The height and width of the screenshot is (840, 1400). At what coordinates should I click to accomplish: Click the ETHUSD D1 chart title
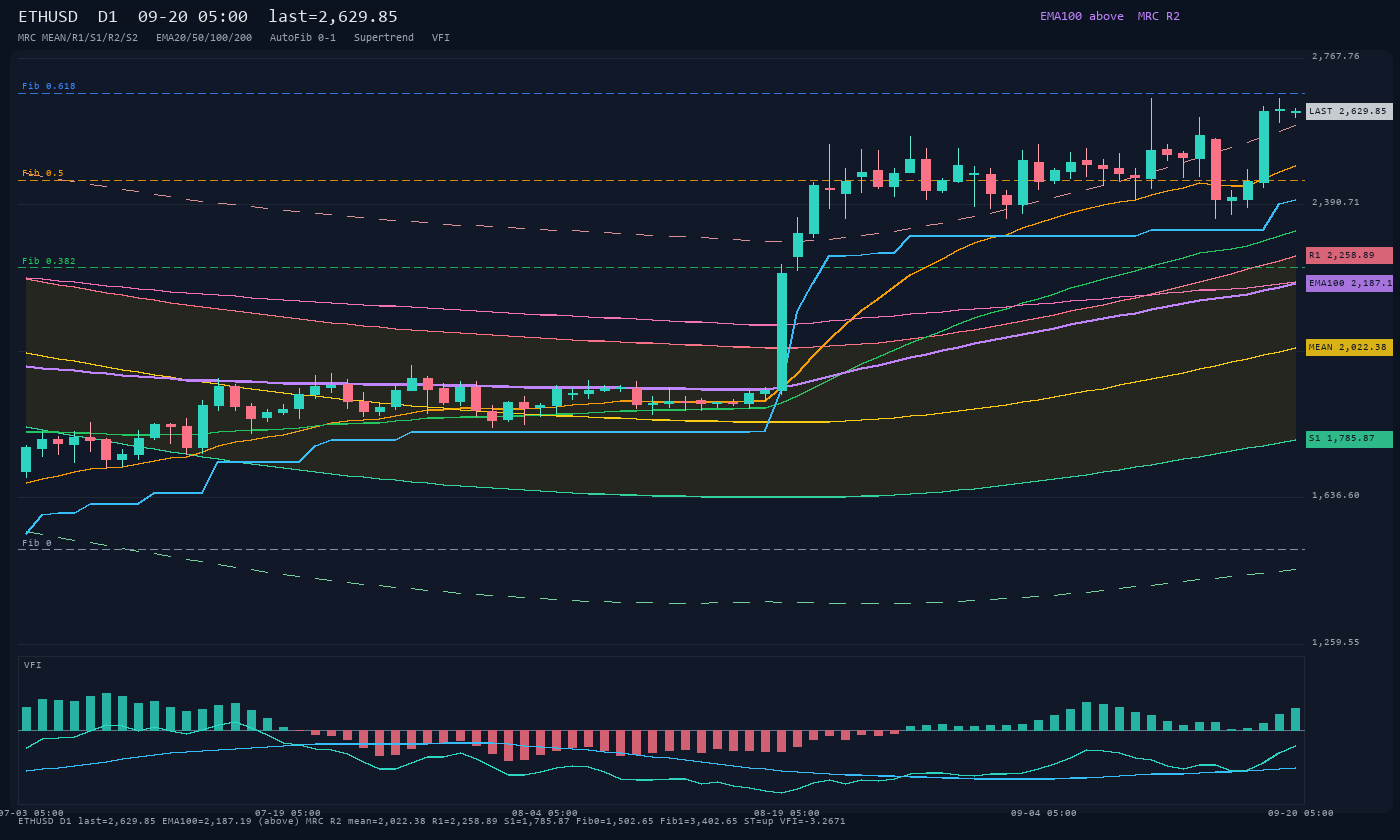68,16
